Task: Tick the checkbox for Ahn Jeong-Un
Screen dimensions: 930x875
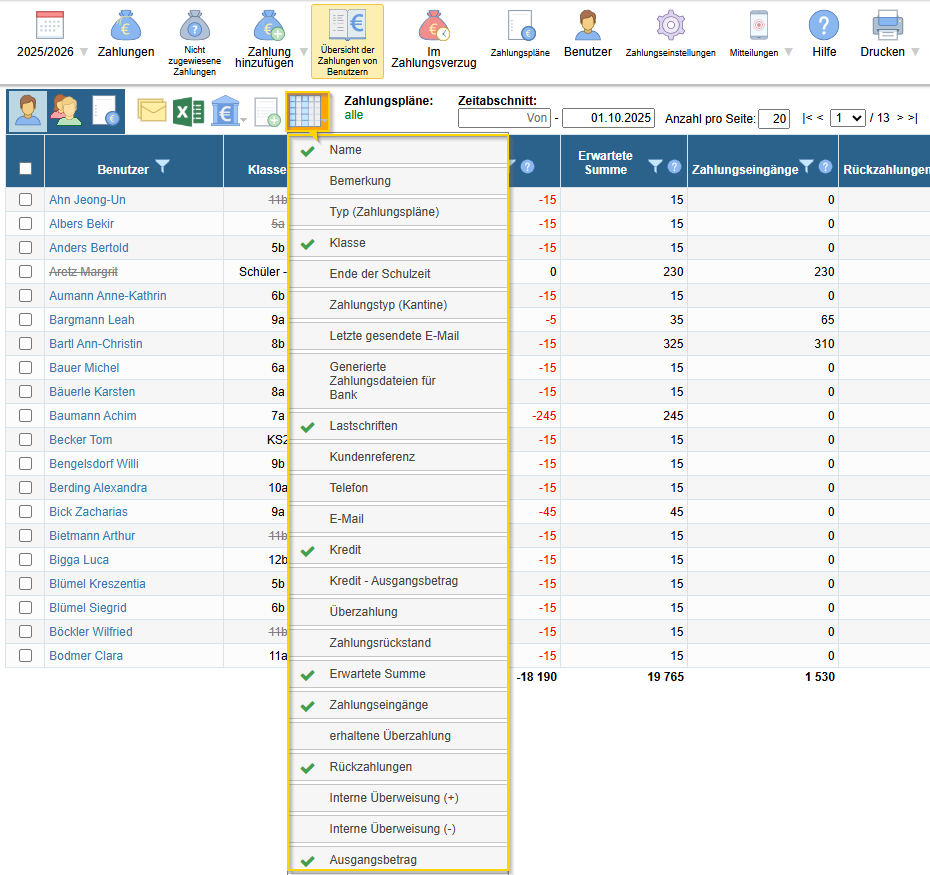Action: click(25, 200)
